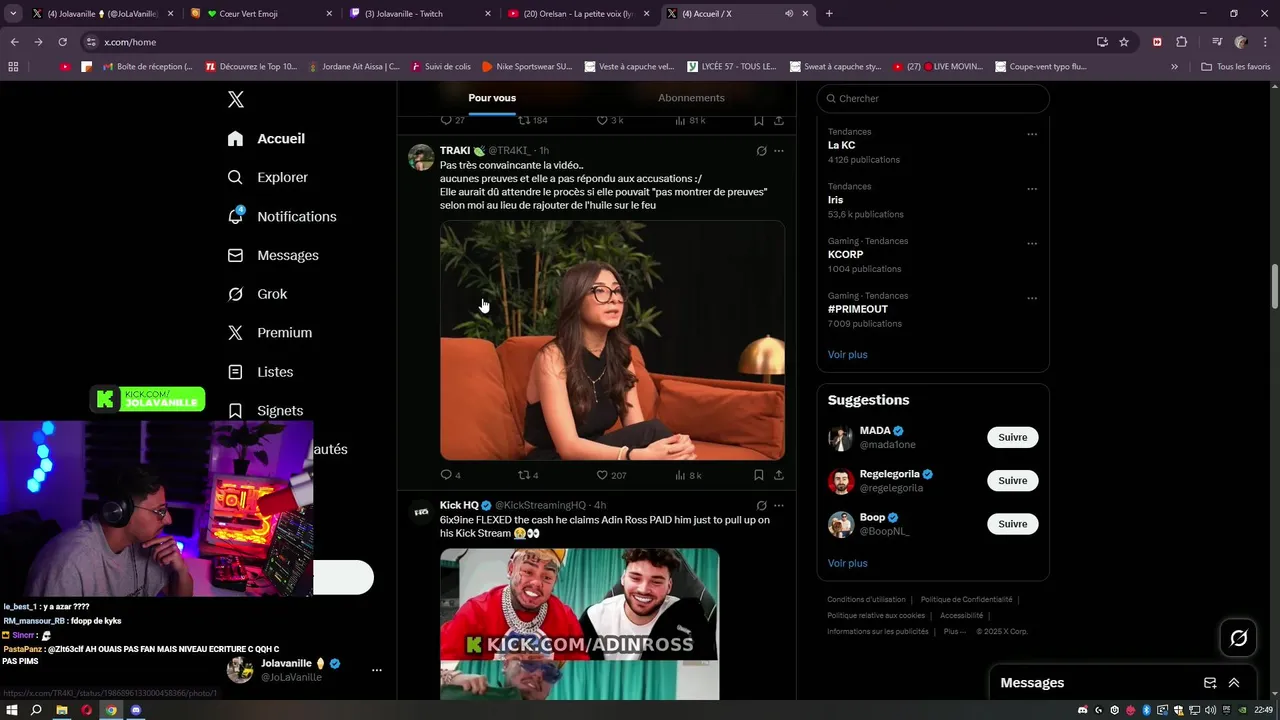This screenshot has height=720, width=1280.
Task: Open the Explorer search section
Action: point(268,177)
